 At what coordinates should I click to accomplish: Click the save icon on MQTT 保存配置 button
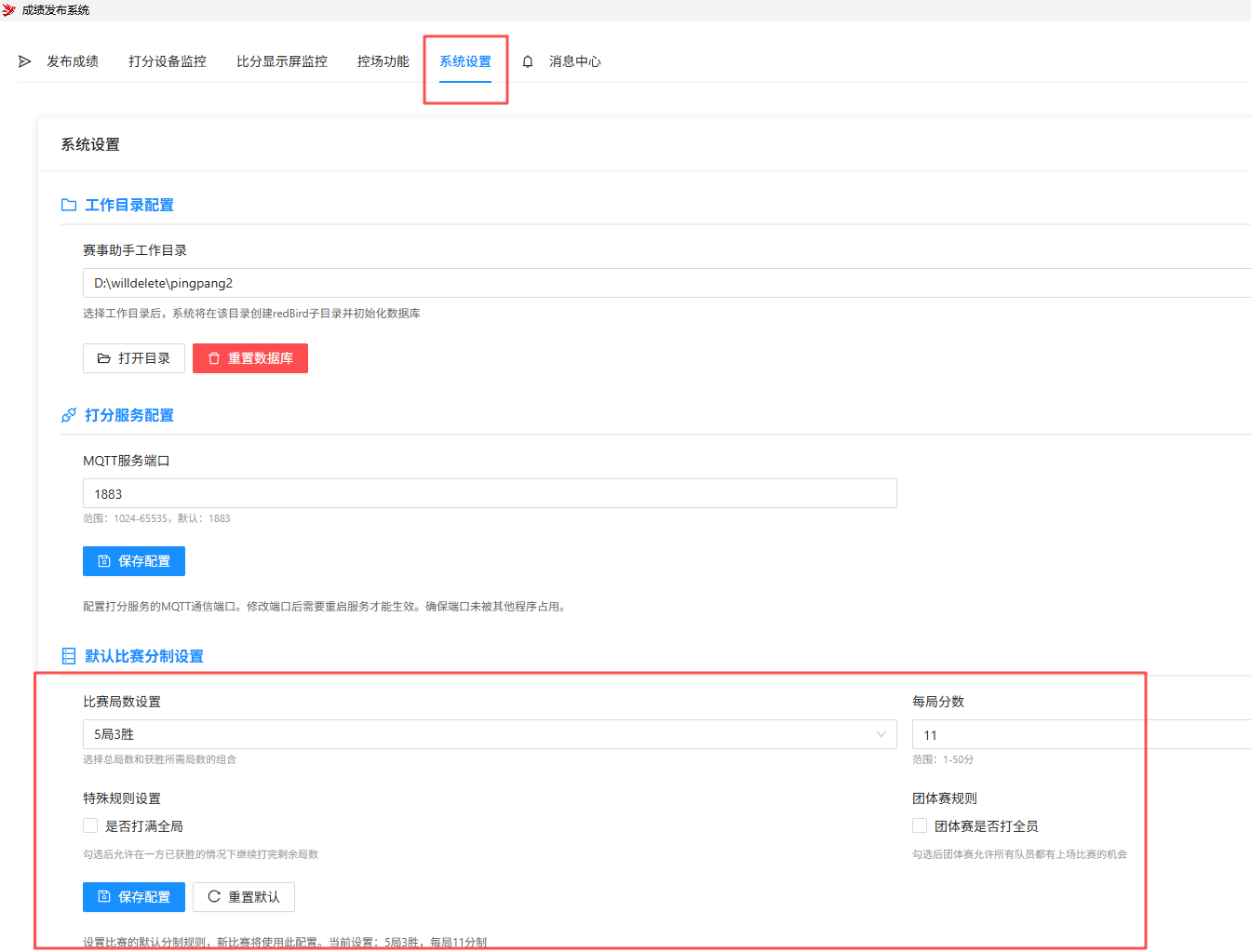pos(105,560)
